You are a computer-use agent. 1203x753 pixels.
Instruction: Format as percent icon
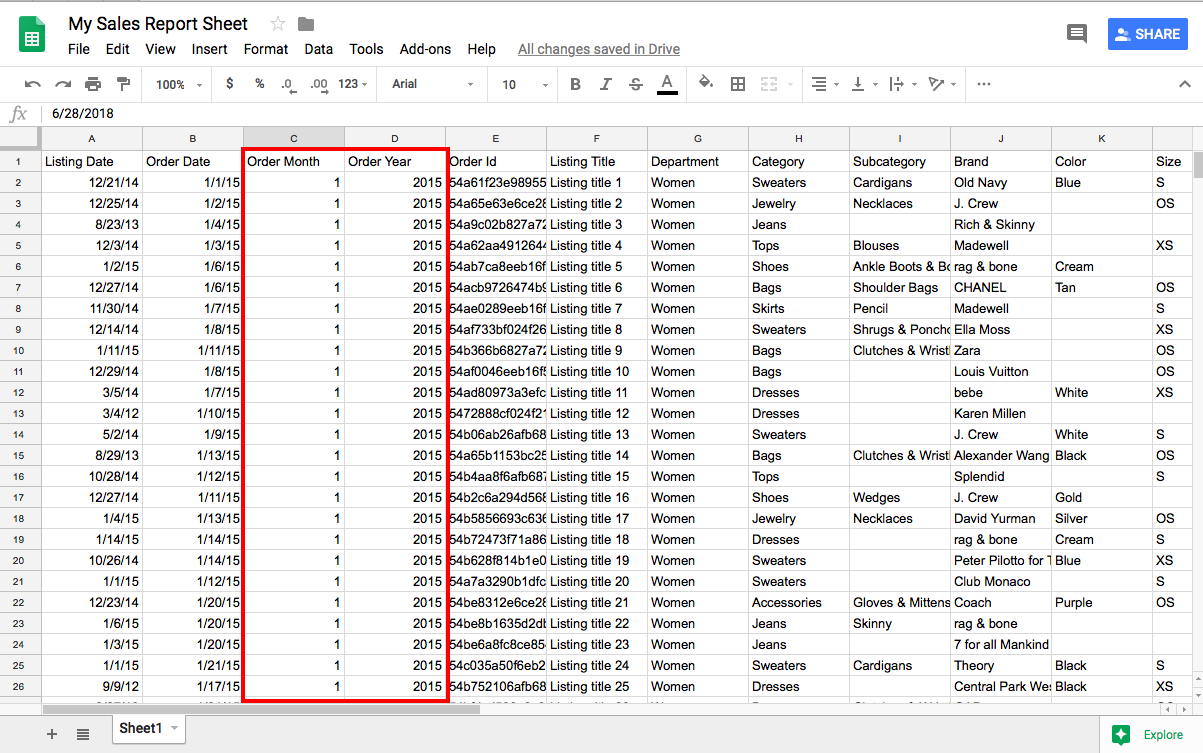[x=260, y=84]
